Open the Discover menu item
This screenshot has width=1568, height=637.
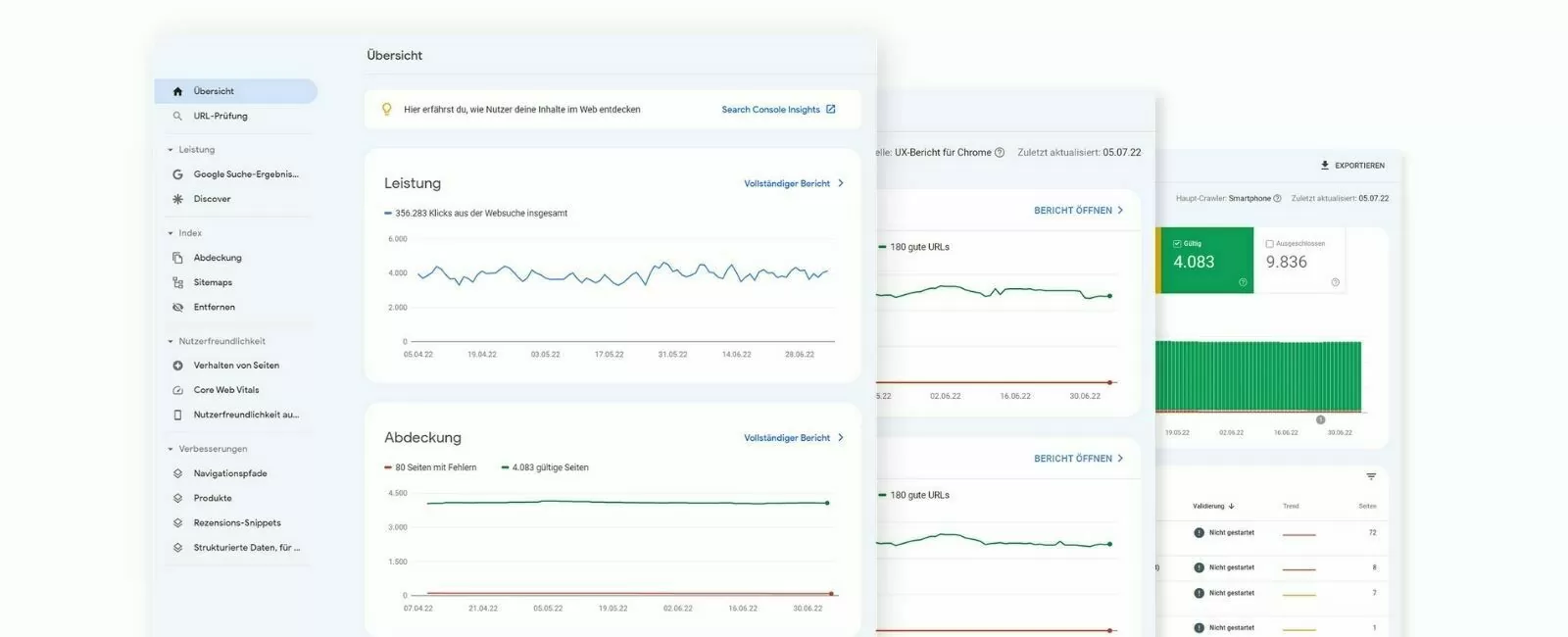point(212,199)
